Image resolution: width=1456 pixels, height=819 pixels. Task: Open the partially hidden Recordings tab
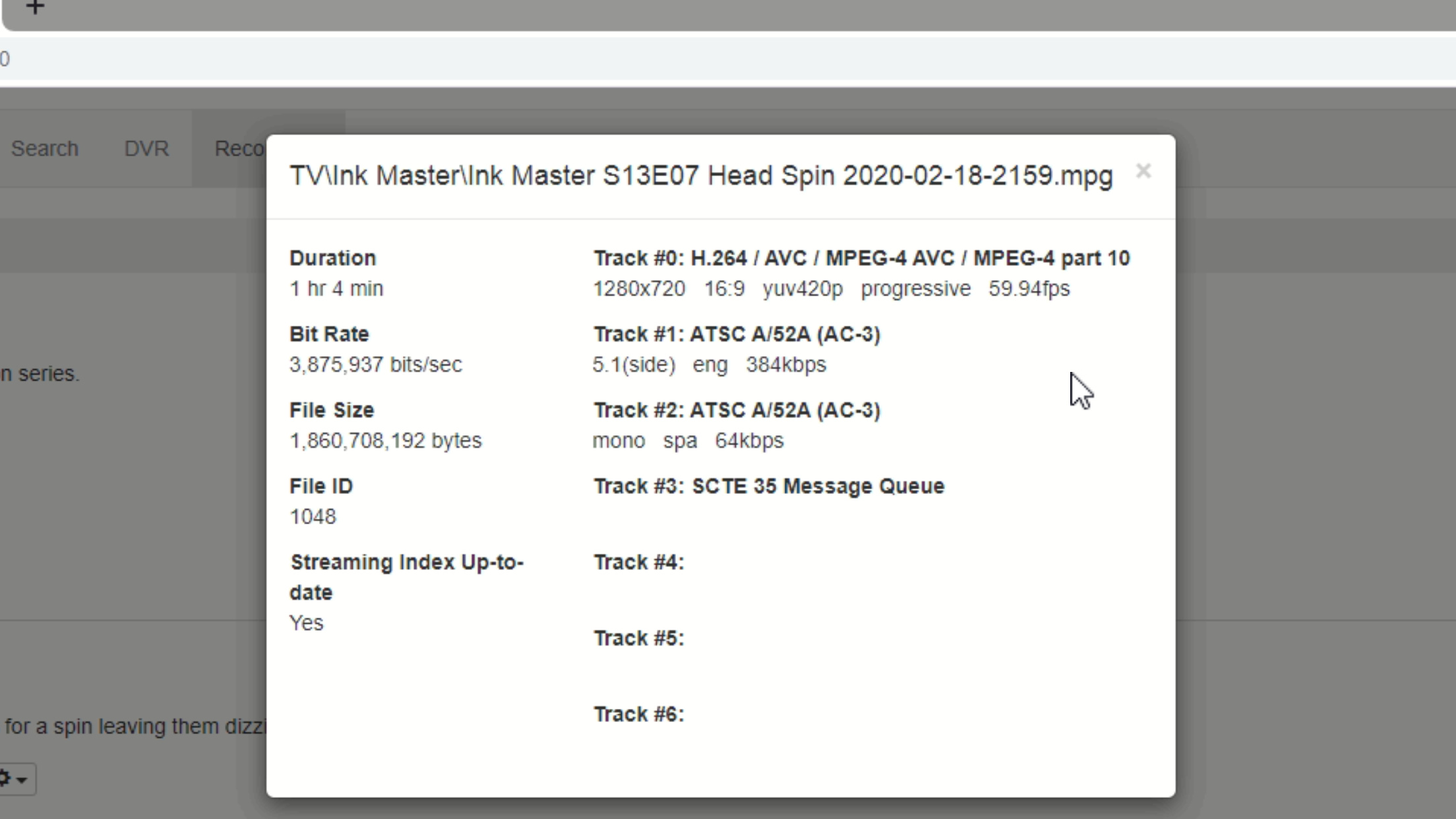[239, 149]
